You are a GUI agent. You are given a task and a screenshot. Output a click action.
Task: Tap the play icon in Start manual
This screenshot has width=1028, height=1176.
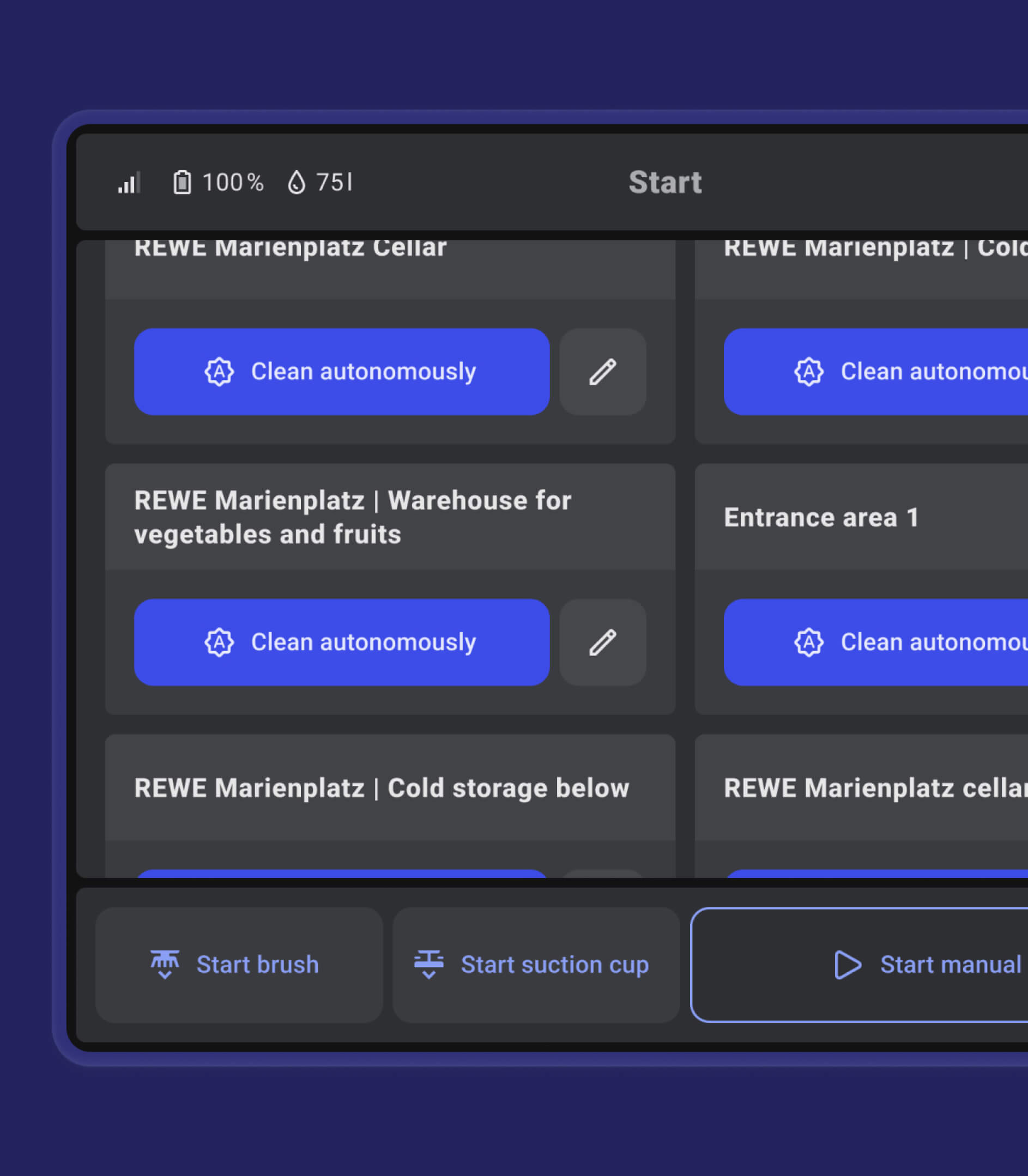(847, 965)
